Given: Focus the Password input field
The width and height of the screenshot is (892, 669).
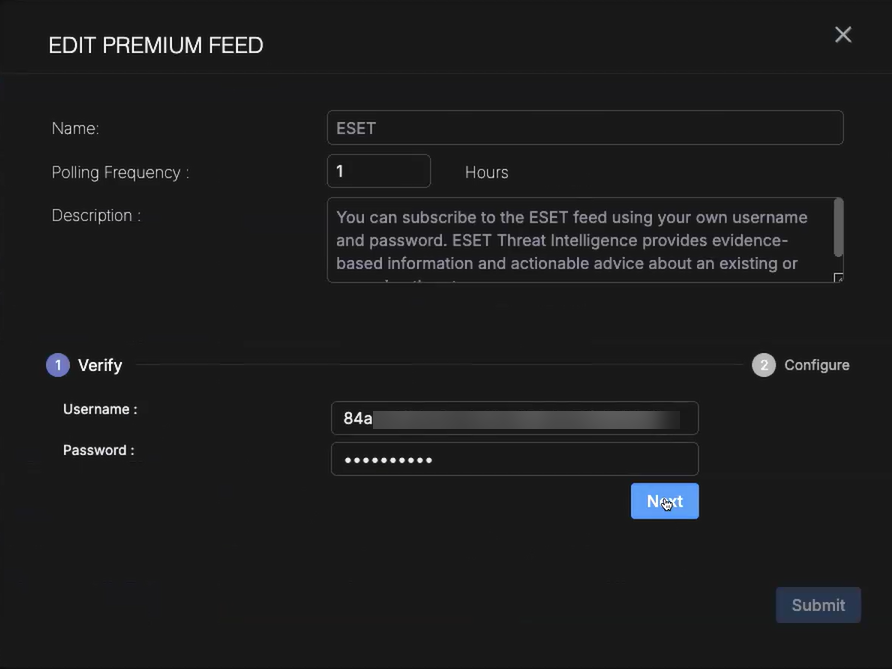Looking at the screenshot, I should coord(514,459).
